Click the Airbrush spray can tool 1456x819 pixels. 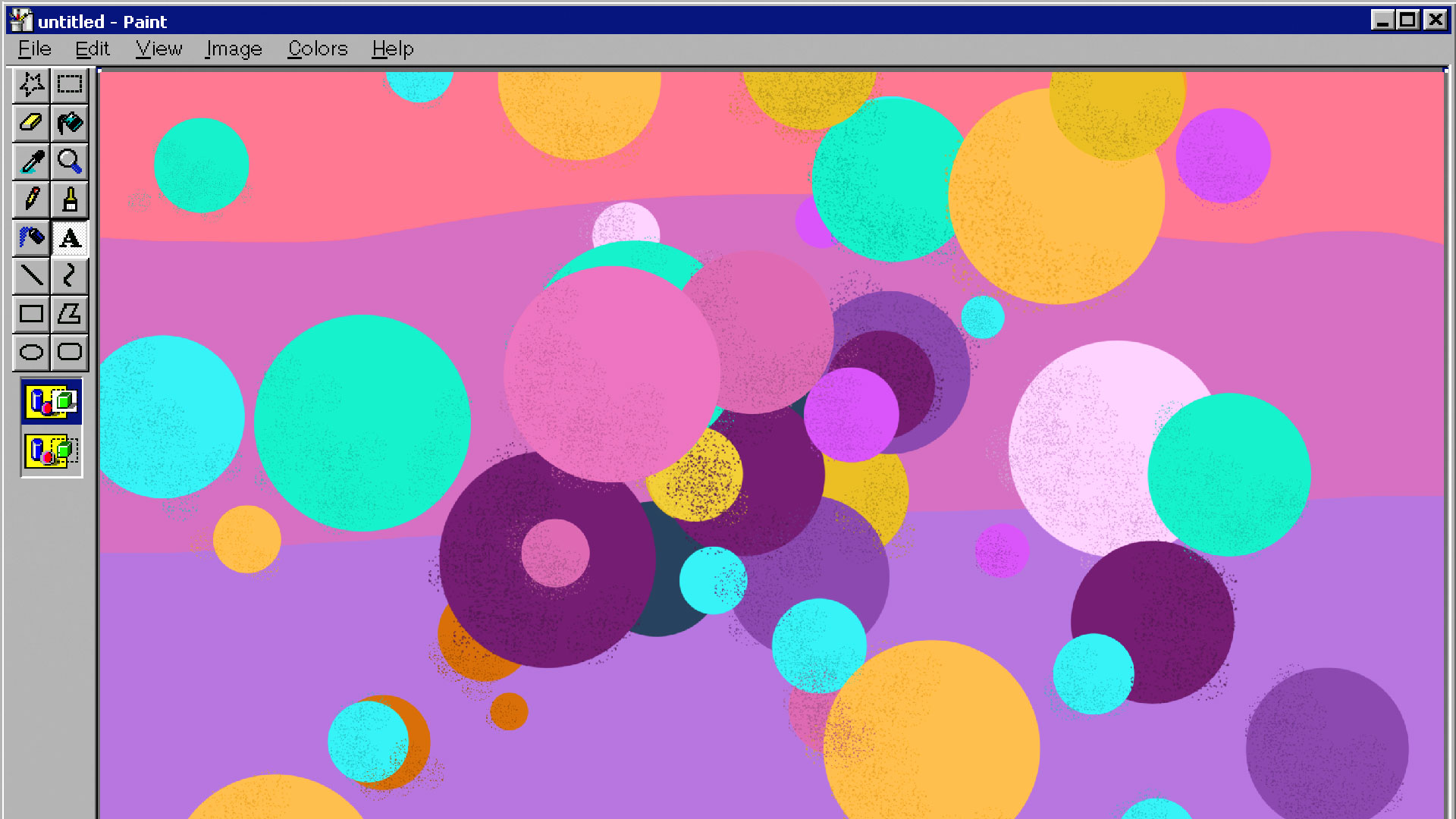(31, 238)
